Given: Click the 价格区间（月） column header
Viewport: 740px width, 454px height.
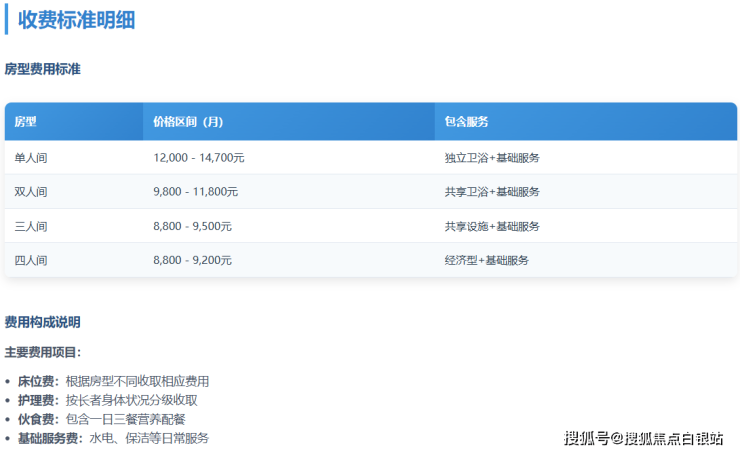Looking at the screenshot, I should tap(188, 122).
